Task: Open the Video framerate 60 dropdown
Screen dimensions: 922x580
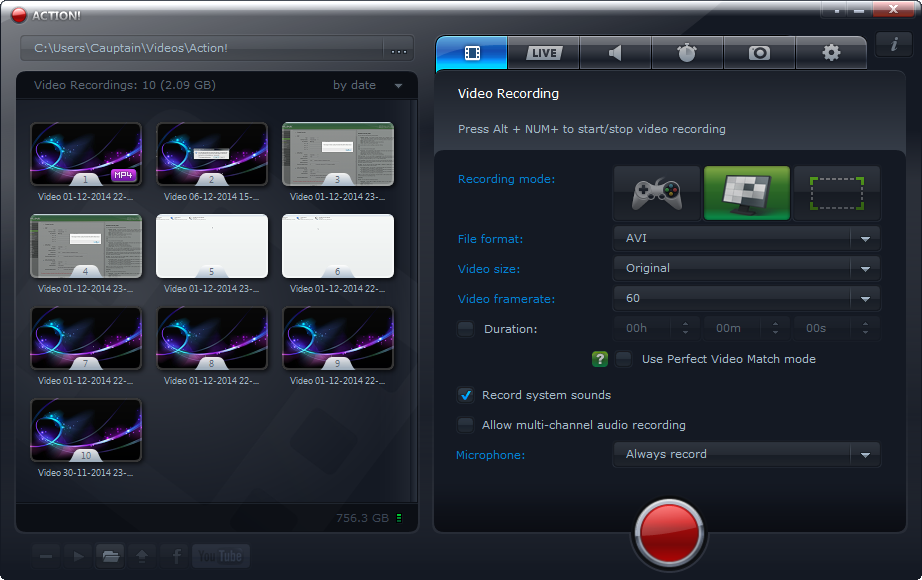Action: point(747,298)
